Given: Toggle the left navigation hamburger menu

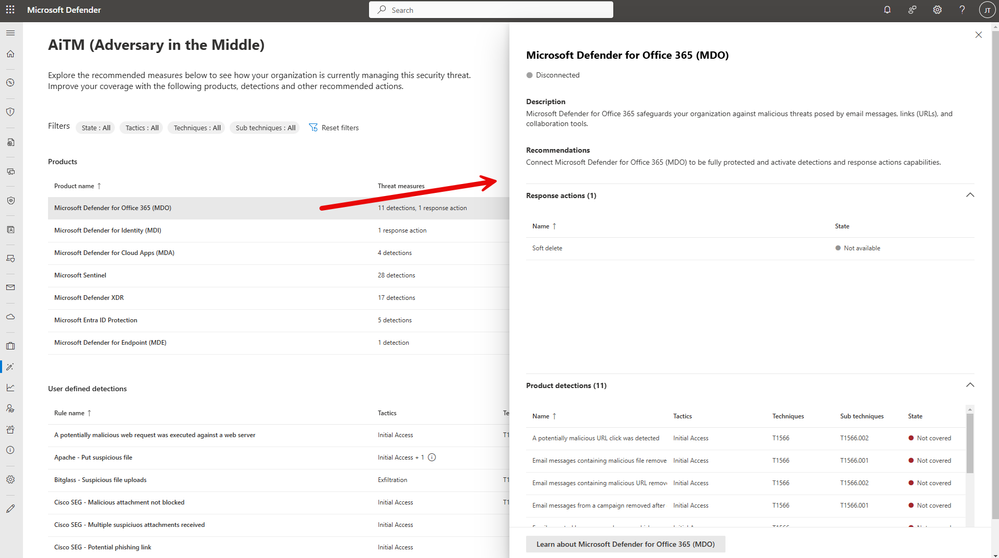Looking at the screenshot, I should coord(10,32).
